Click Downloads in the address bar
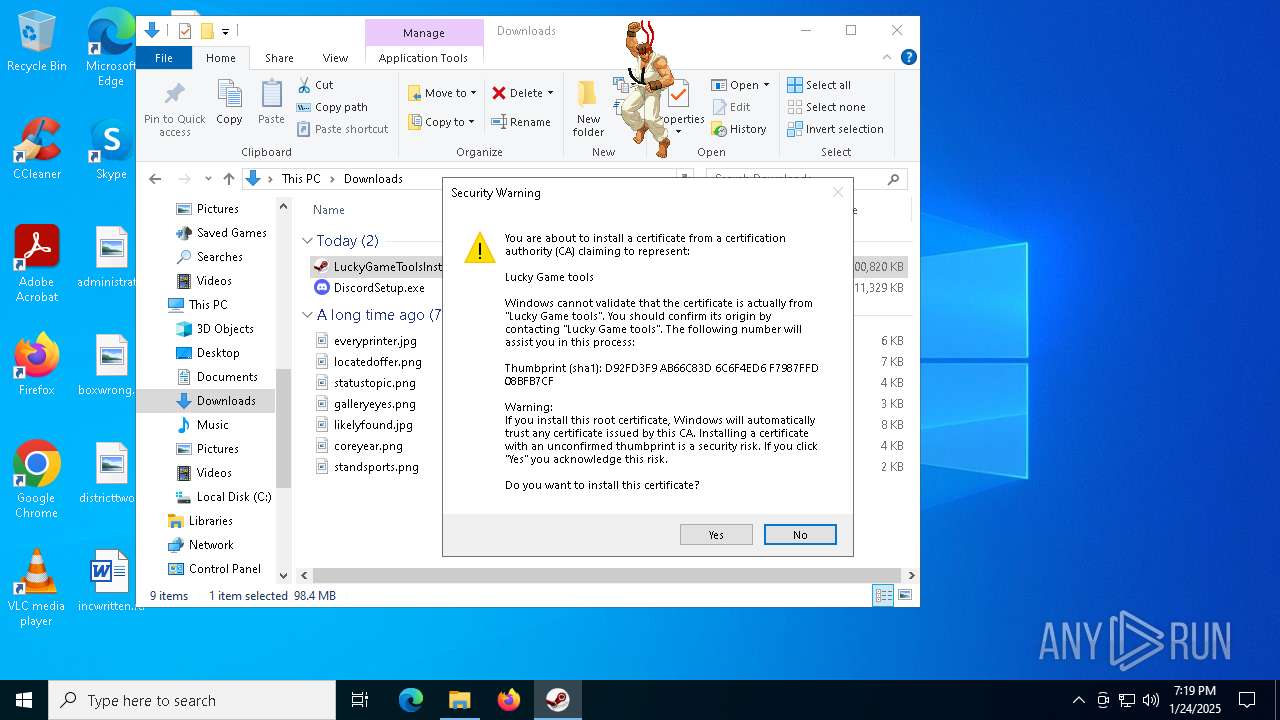Viewport: 1280px width, 720px height. (x=373, y=179)
